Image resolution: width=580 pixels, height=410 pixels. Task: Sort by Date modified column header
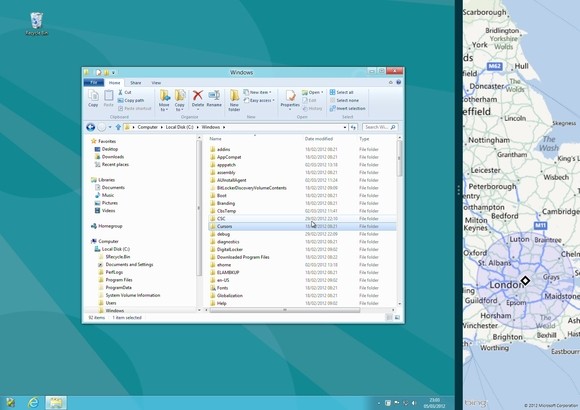(319, 139)
